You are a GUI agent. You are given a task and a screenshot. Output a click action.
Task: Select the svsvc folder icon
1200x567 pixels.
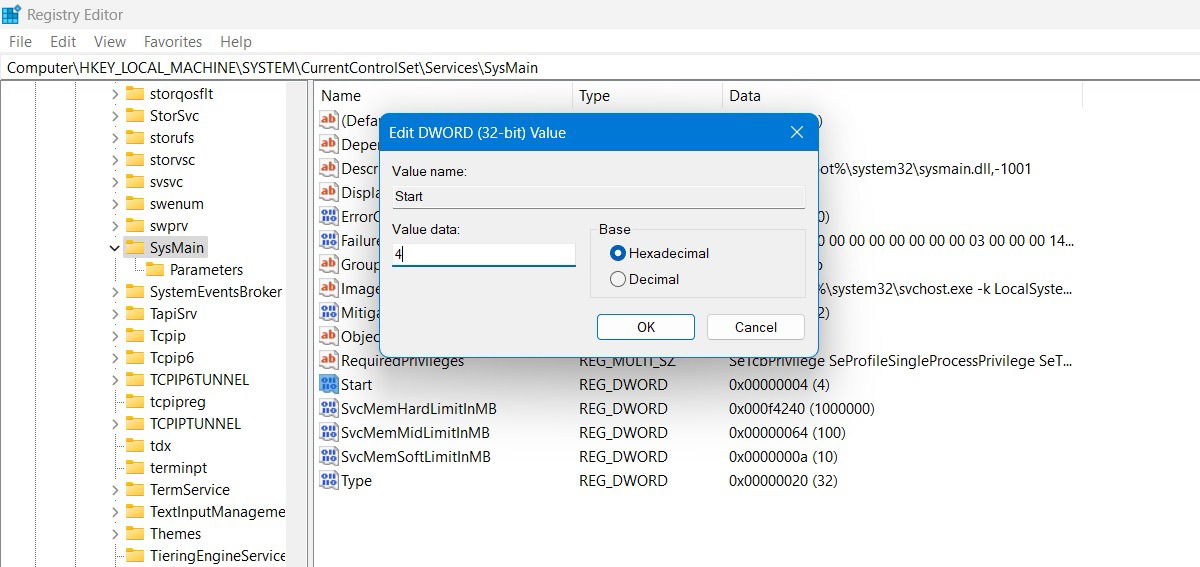coord(134,182)
